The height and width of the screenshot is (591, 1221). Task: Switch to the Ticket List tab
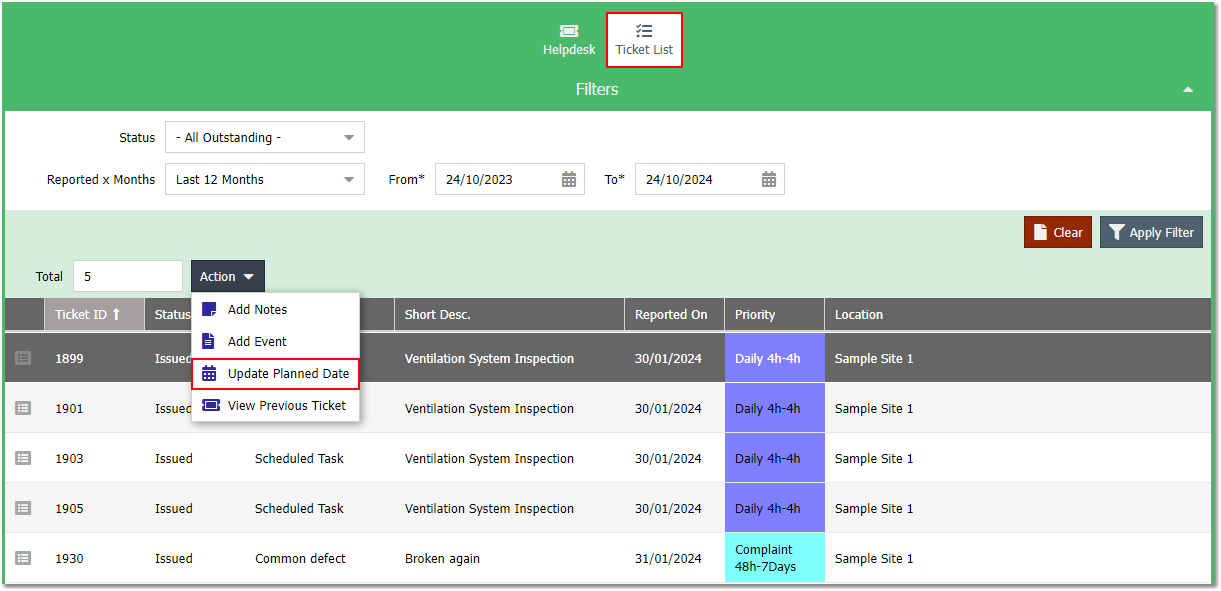coord(644,40)
